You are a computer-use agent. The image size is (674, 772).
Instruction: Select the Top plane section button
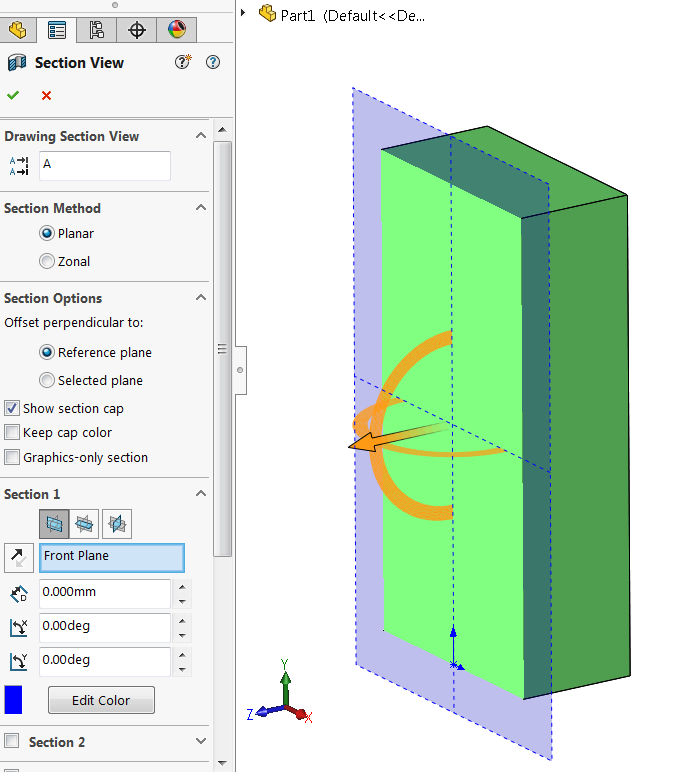(x=85, y=524)
